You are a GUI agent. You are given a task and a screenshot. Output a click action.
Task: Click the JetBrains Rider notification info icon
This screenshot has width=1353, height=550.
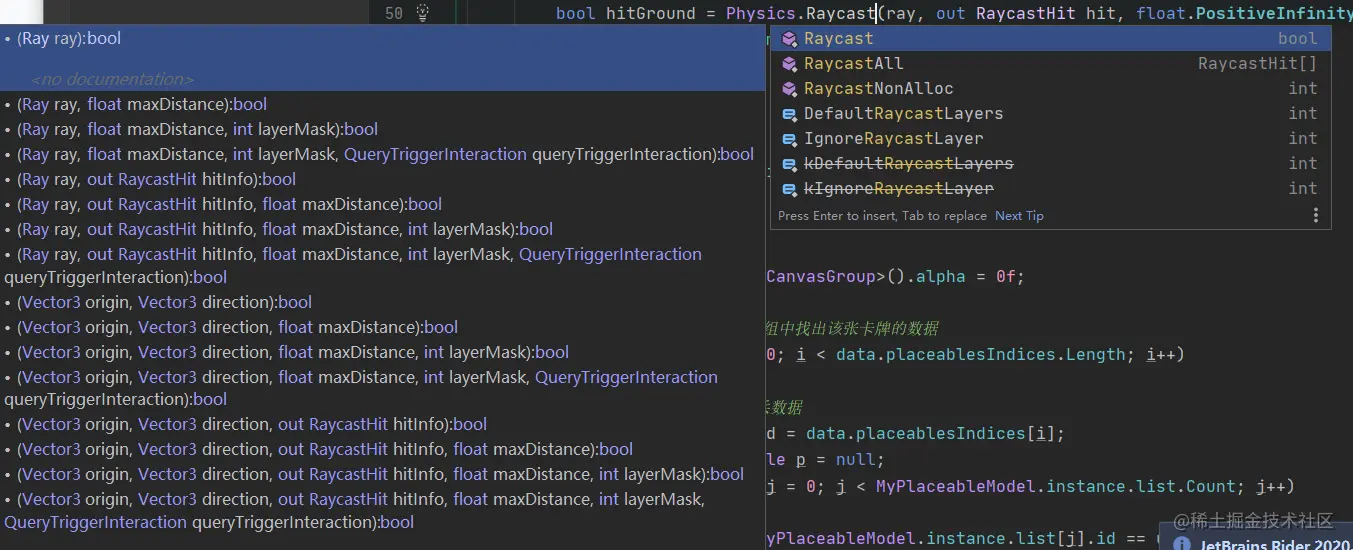[x=1182, y=544]
